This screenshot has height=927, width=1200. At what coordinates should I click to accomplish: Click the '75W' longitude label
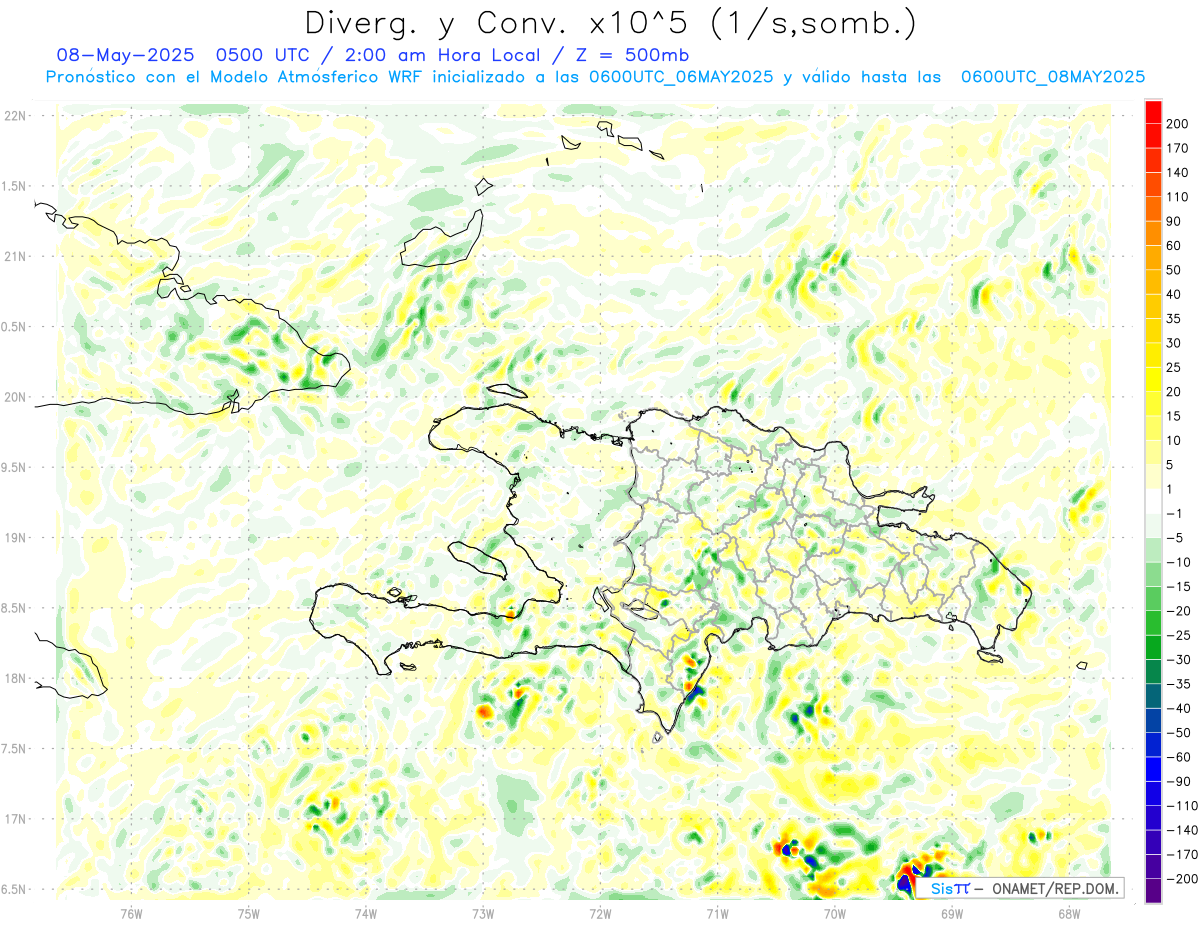(x=249, y=912)
